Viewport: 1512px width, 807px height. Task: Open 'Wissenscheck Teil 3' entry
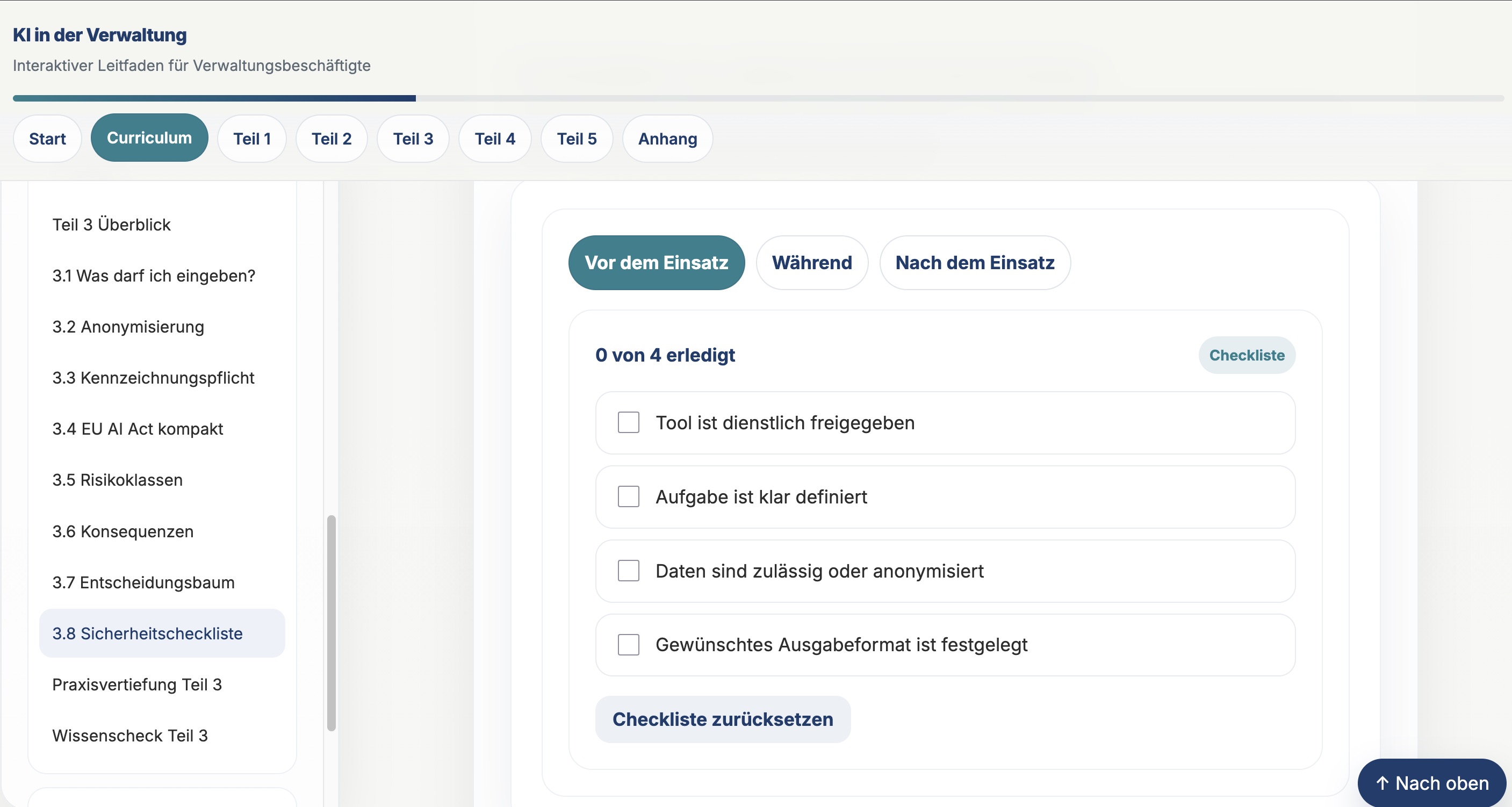[x=162, y=736]
